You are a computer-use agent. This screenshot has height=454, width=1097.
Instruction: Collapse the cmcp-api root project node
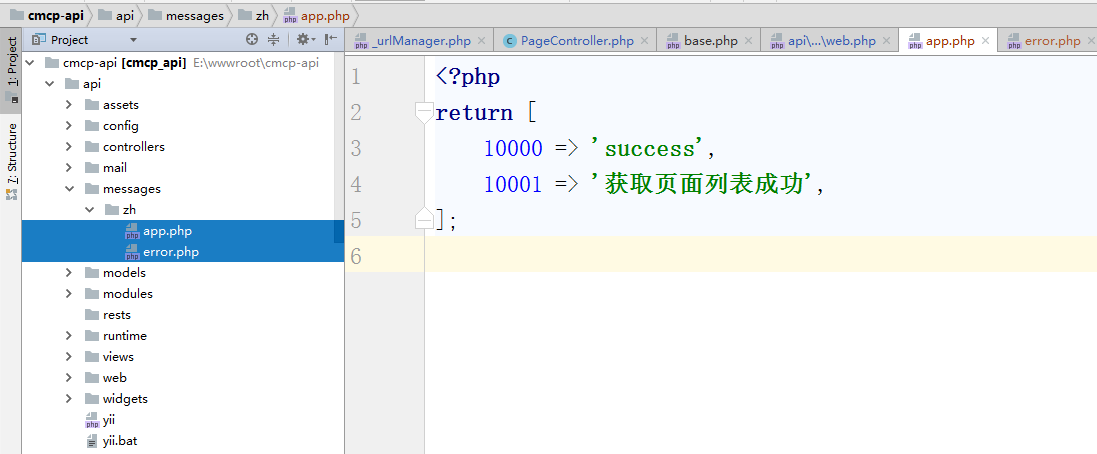click(30, 63)
